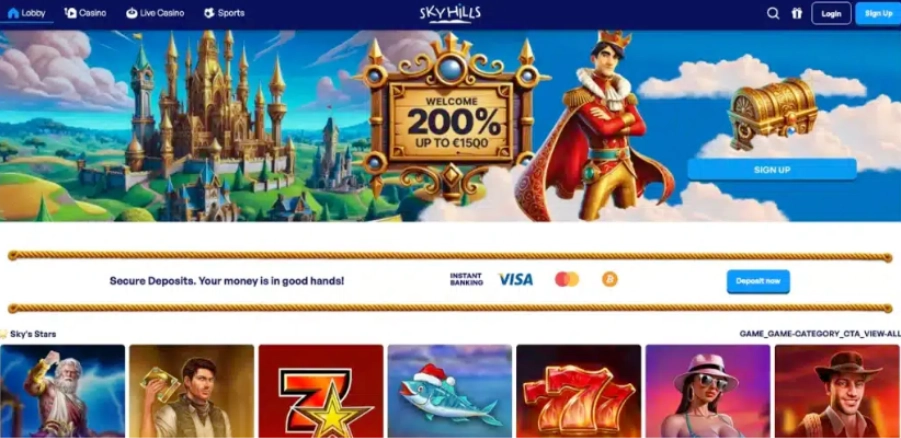The height and width of the screenshot is (438, 901).
Task: Click the Lobby home icon
Action: click(13, 13)
